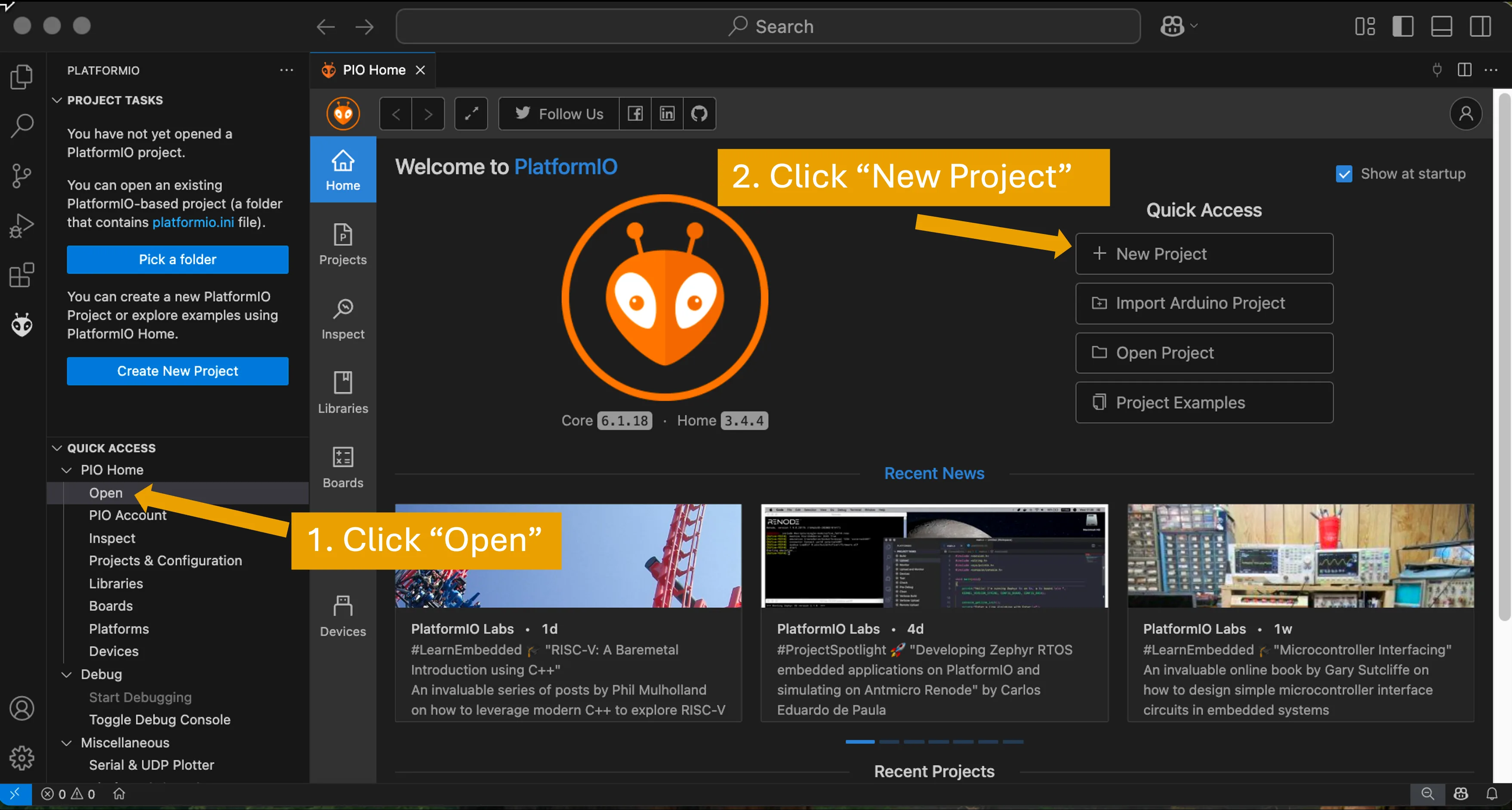Open the GitHub link icon
The width and height of the screenshot is (1512, 810).
pyautogui.click(x=699, y=114)
